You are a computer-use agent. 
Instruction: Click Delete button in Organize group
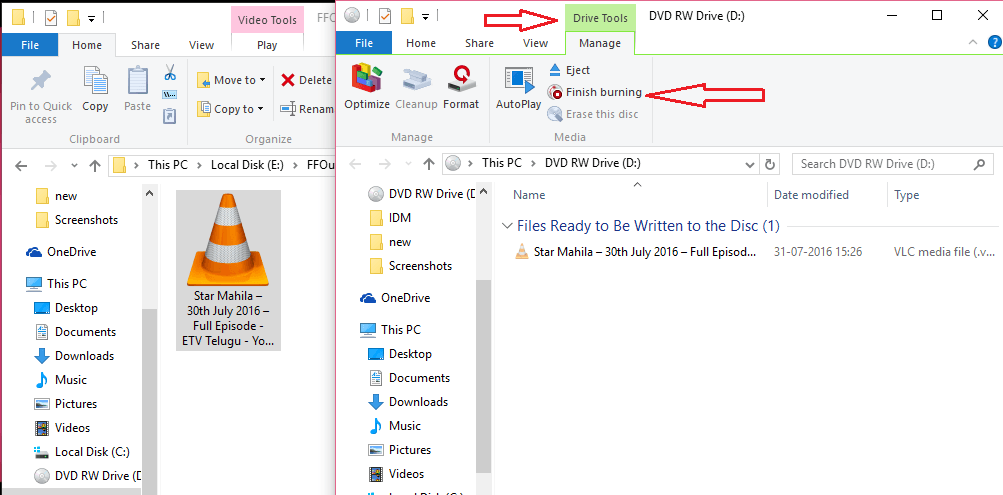click(307, 80)
